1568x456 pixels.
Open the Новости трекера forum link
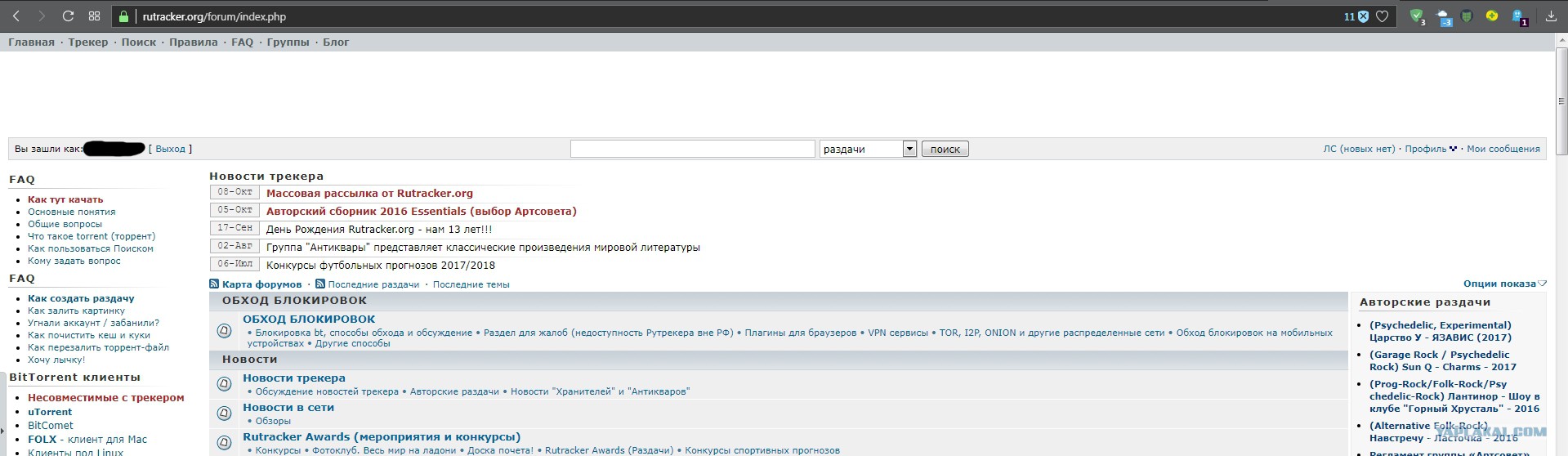point(294,378)
